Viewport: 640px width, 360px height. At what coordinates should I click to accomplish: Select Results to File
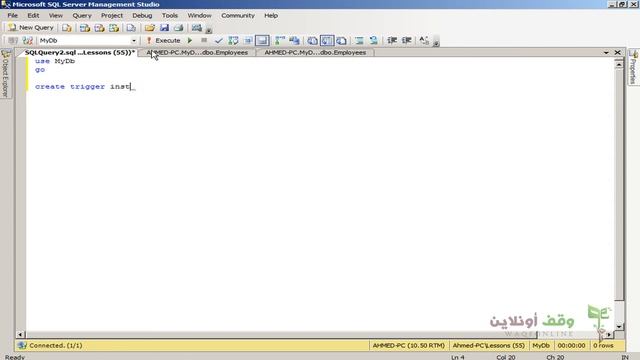342,40
